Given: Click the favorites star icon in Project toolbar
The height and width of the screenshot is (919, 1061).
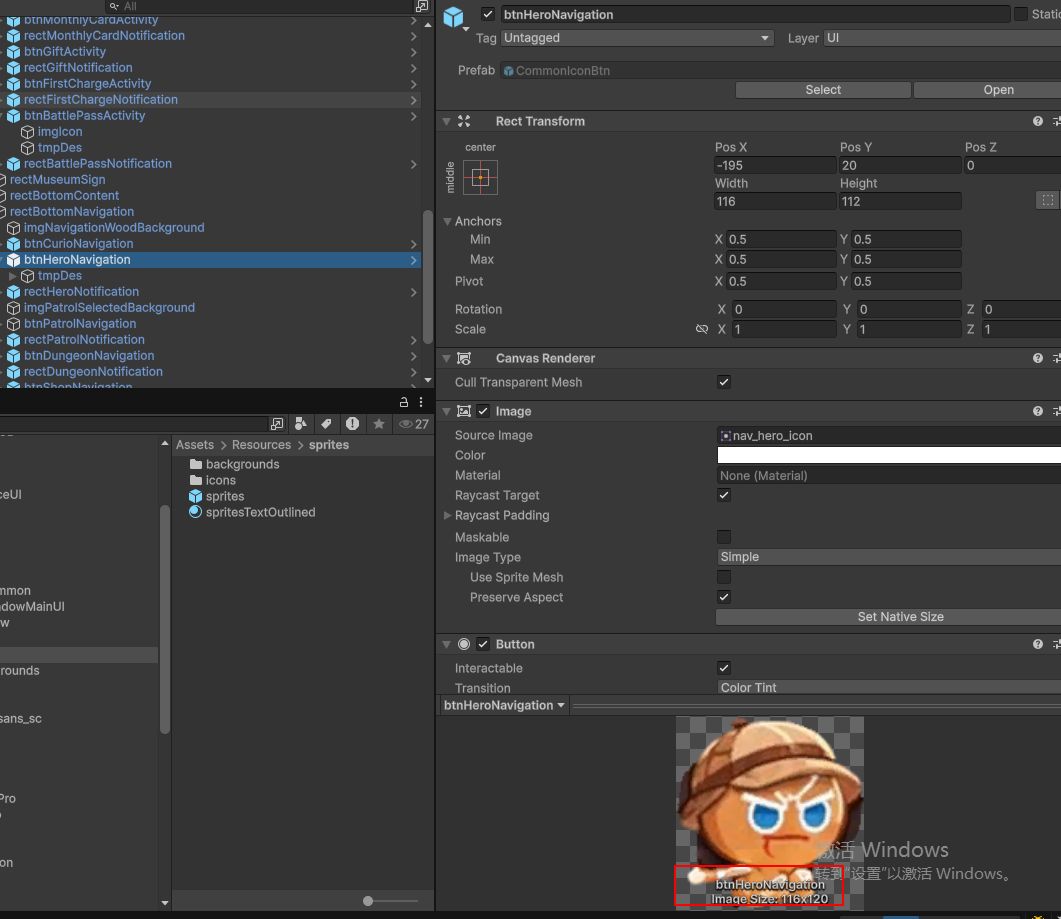Looking at the screenshot, I should 379,424.
